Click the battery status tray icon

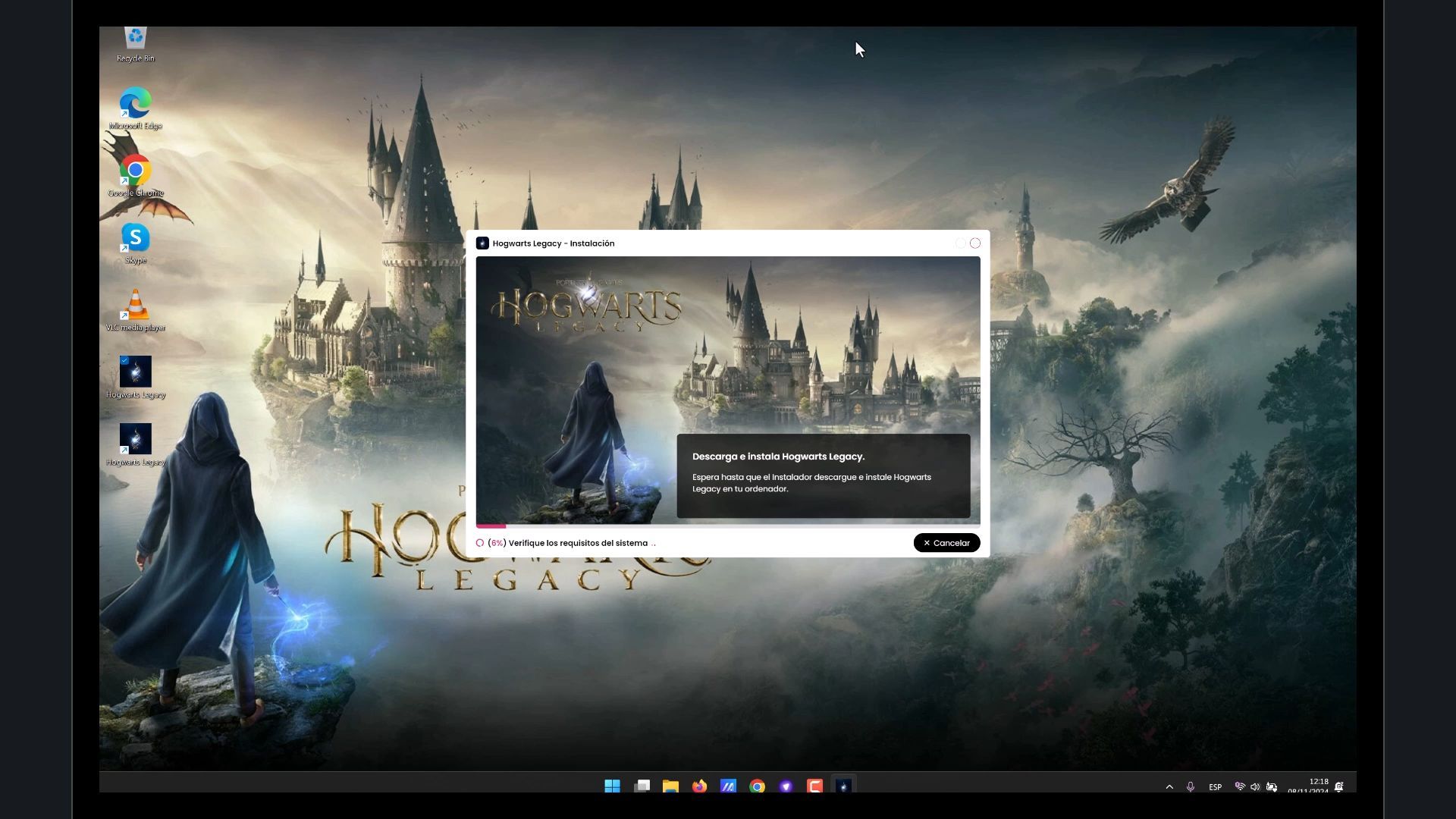1272,786
